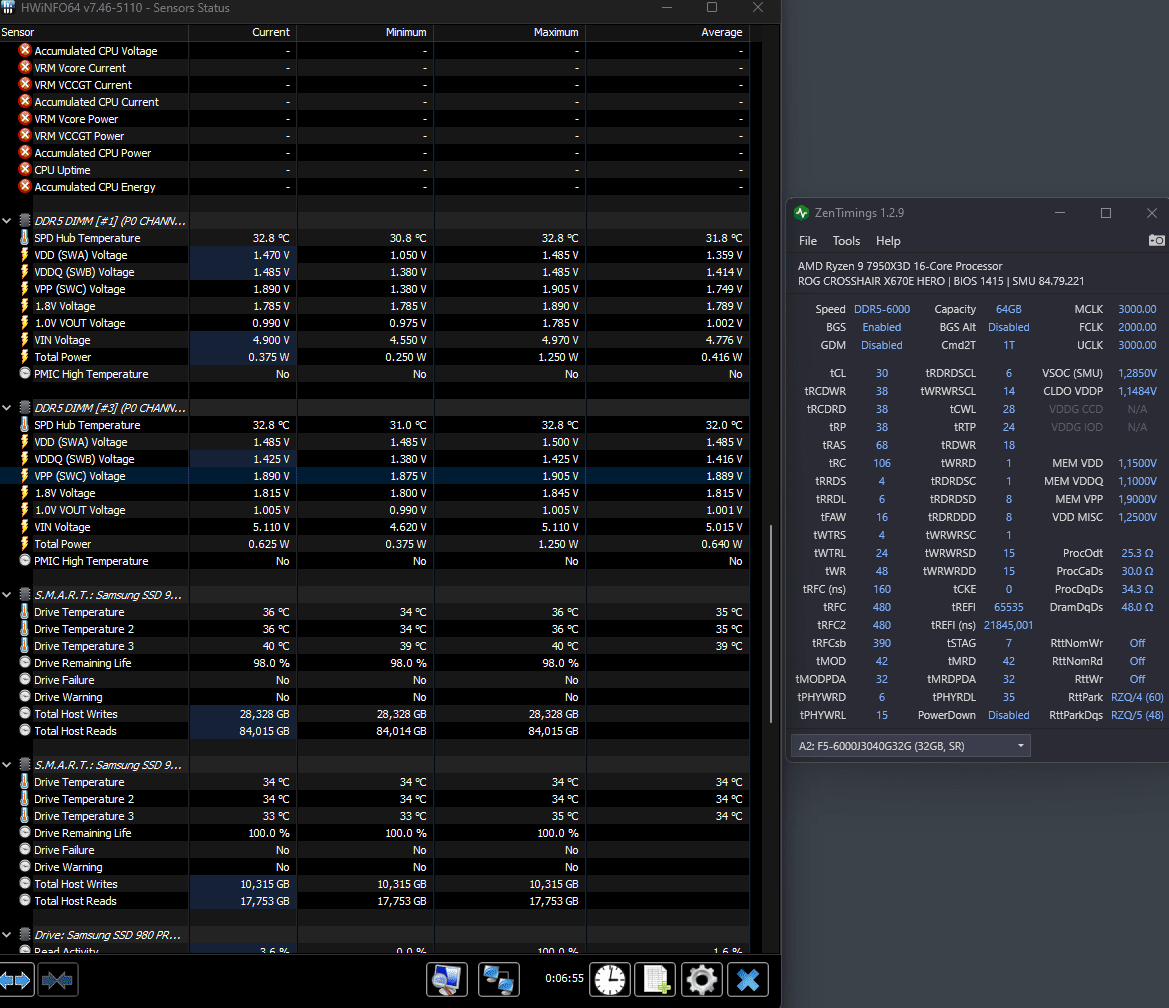Screen dimensions: 1169x1008
Task: Click the chip icon of DDR5 DIMM [#1] group
Action: (x=25, y=221)
